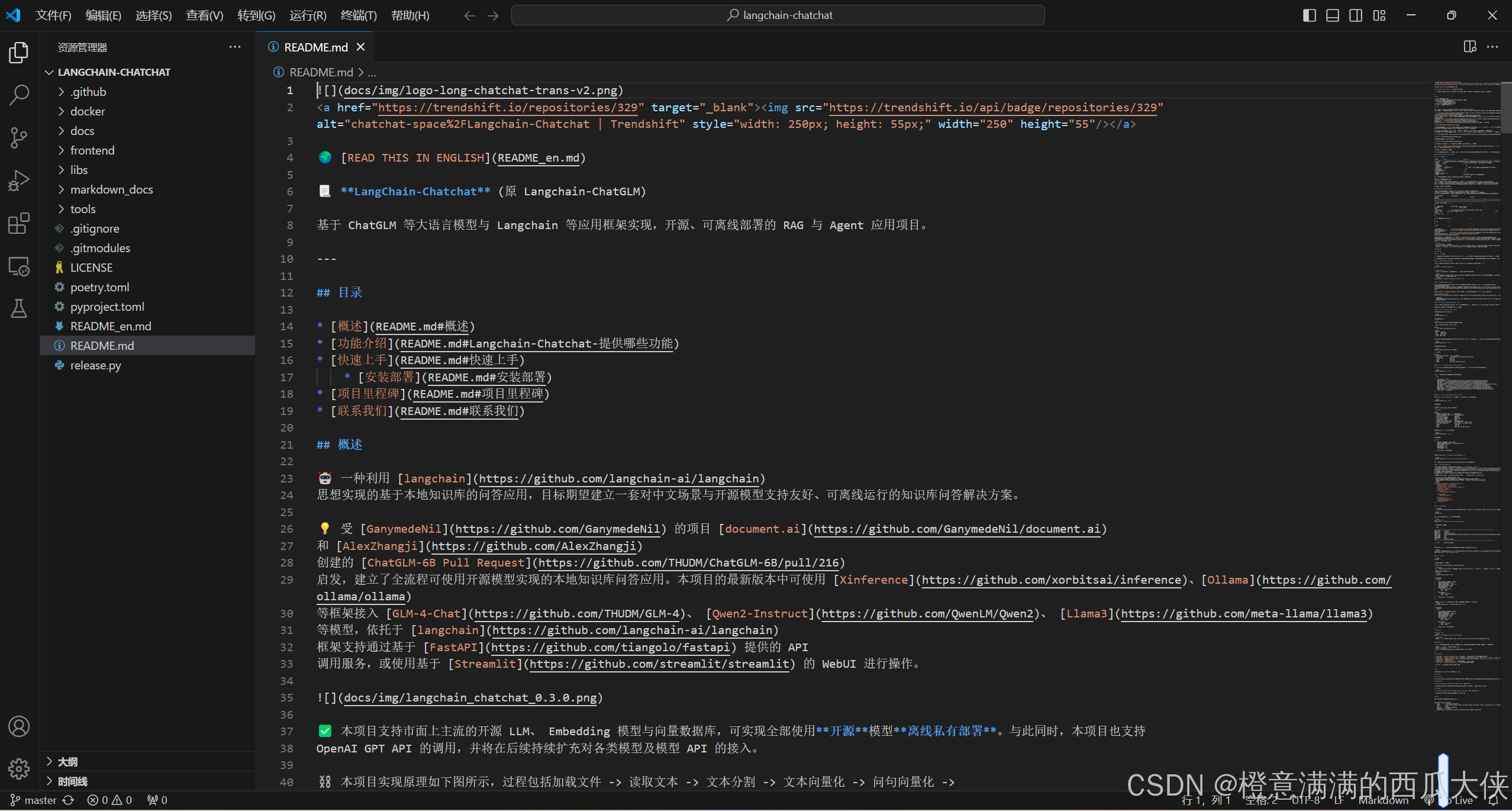Open the Manage gear icon
The image size is (1512, 811).
point(19,768)
